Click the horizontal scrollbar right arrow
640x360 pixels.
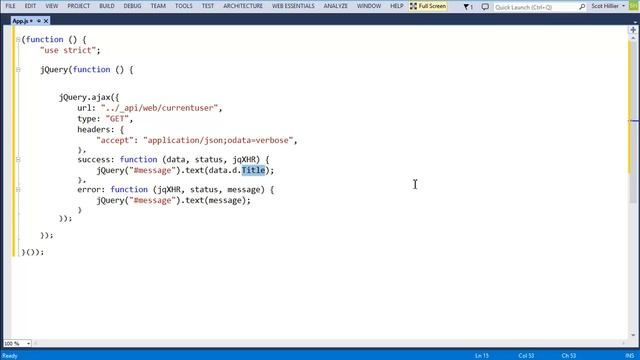point(623,344)
